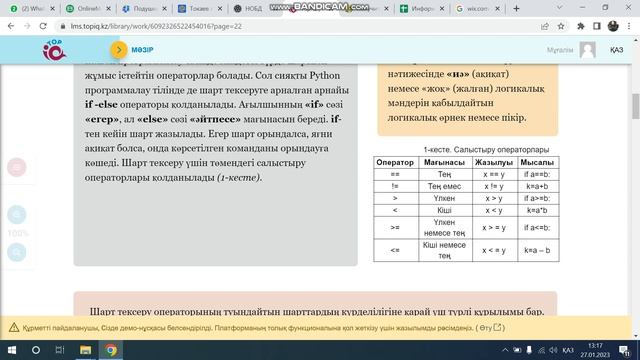640x360 pixels.
Task: Click the blue zoom-in circle icon in sidebar
Action: (17, 214)
